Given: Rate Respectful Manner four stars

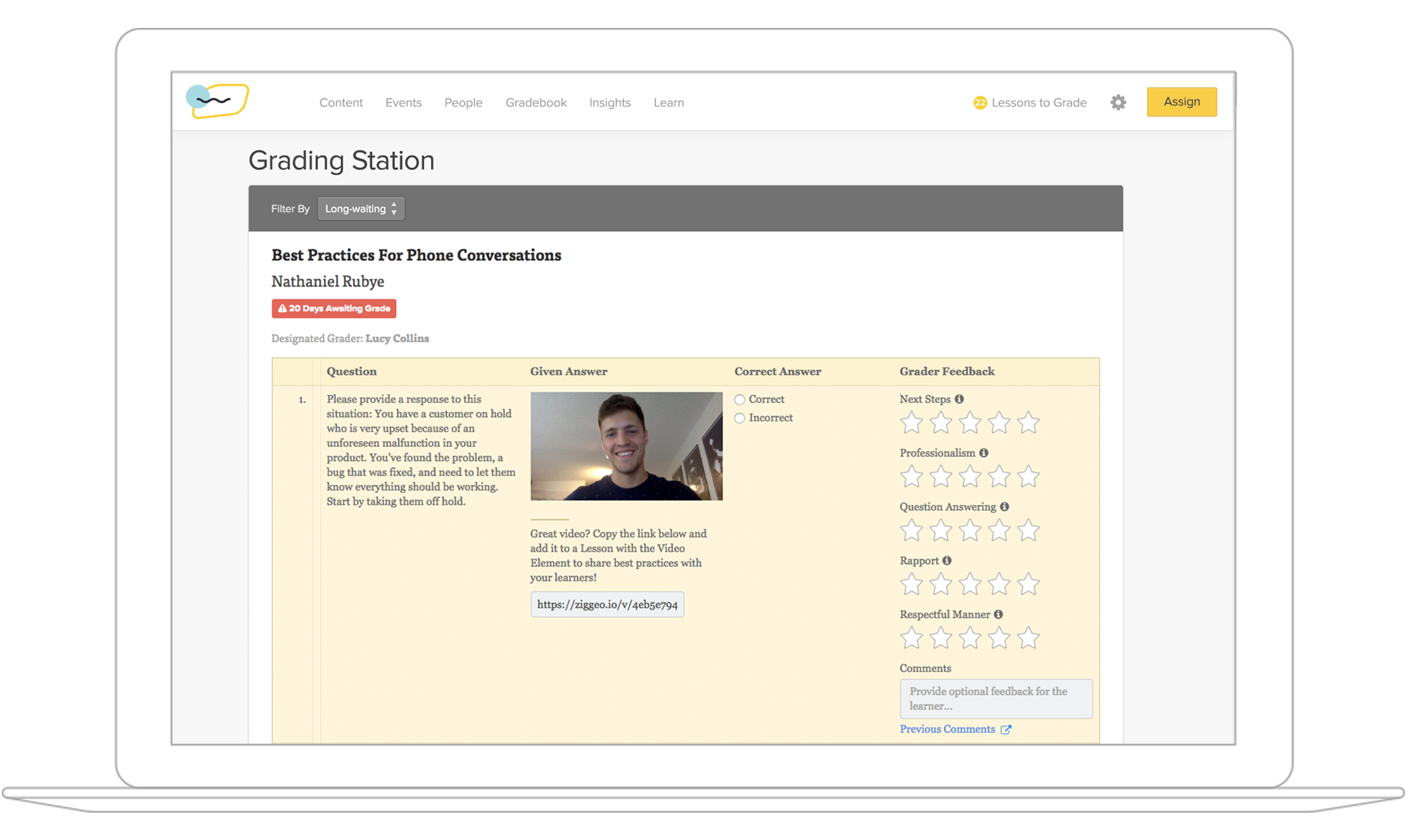Looking at the screenshot, I should tap(999, 638).
